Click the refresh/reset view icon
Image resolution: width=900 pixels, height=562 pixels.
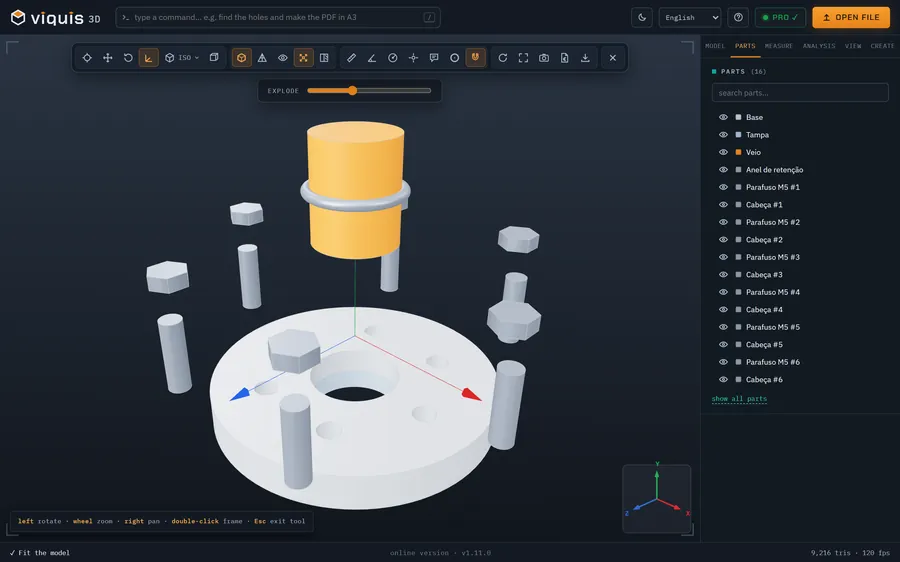(x=503, y=58)
